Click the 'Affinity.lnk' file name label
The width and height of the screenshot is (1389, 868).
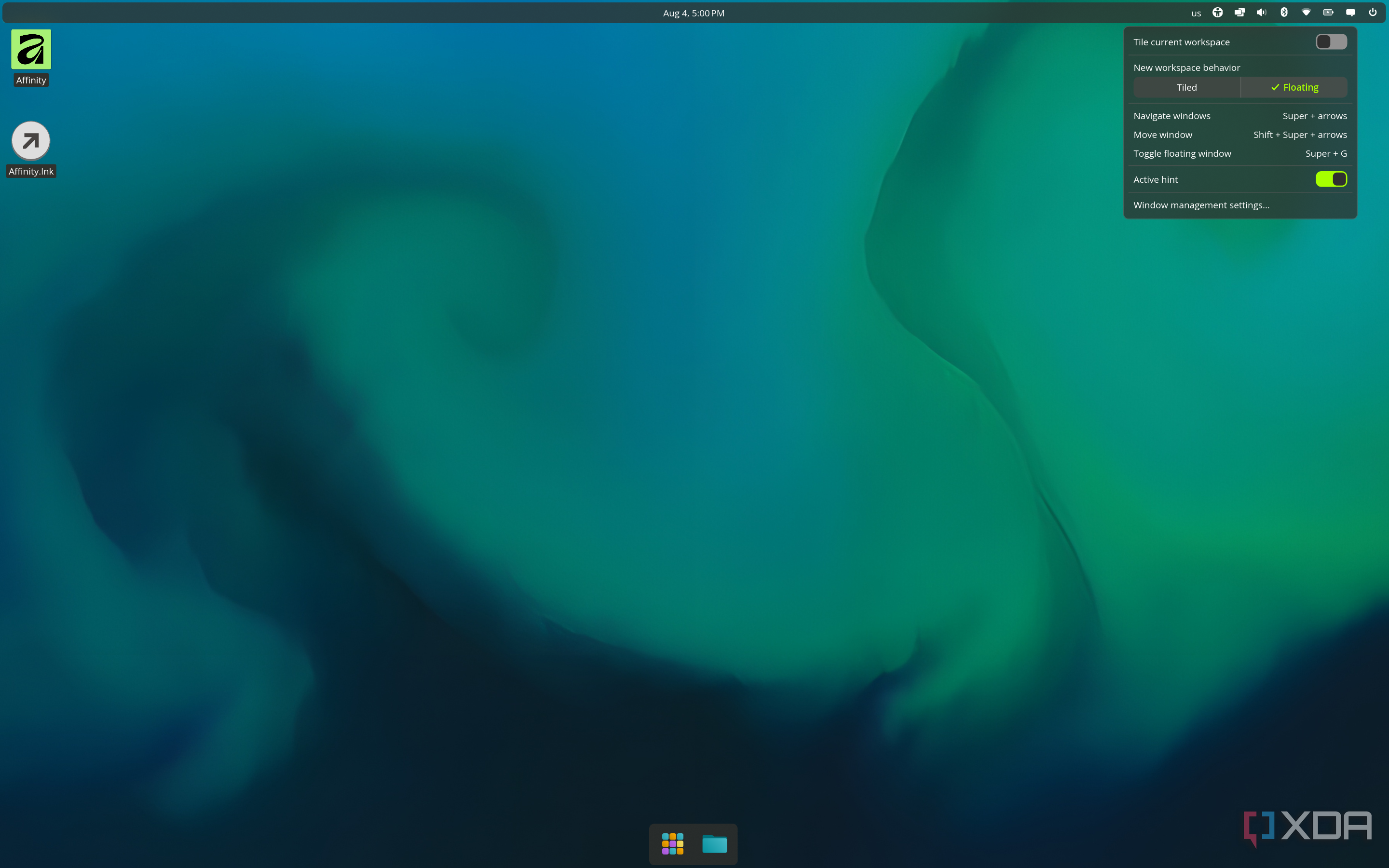(31, 171)
